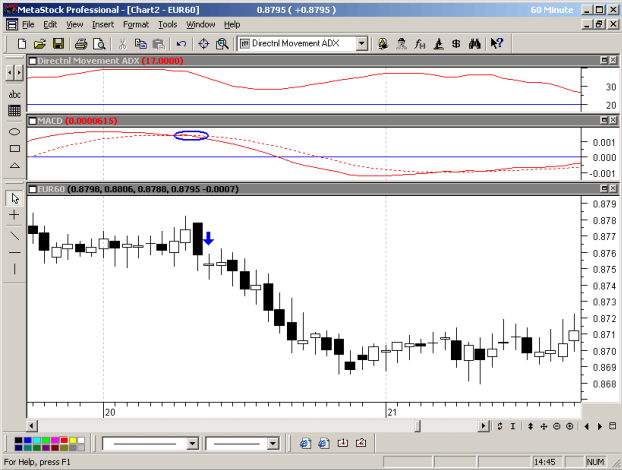Image resolution: width=622 pixels, height=470 pixels.
Task: Toggle the MACD panel title checkbox
Action: point(33,121)
